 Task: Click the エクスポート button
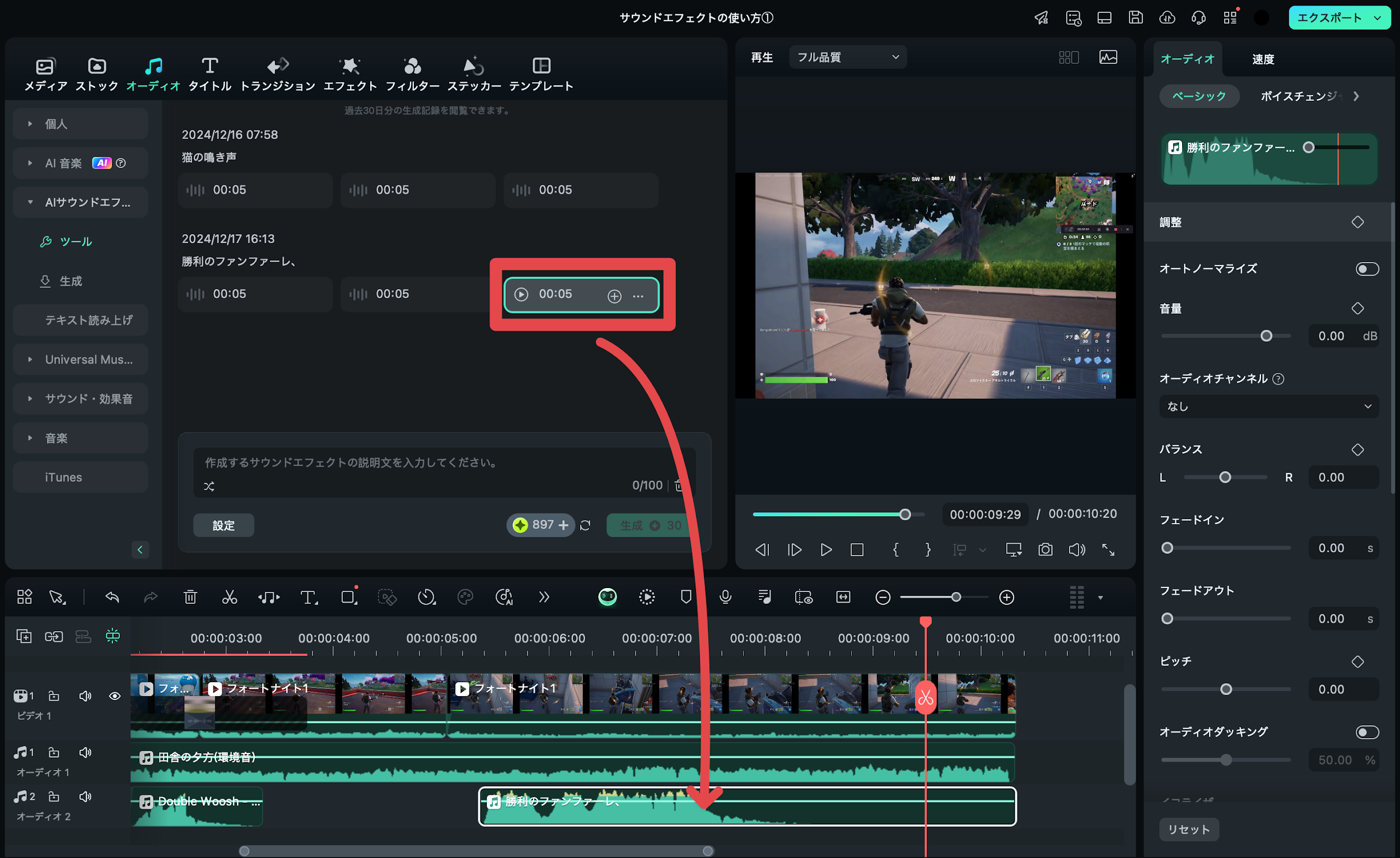[x=1328, y=17]
